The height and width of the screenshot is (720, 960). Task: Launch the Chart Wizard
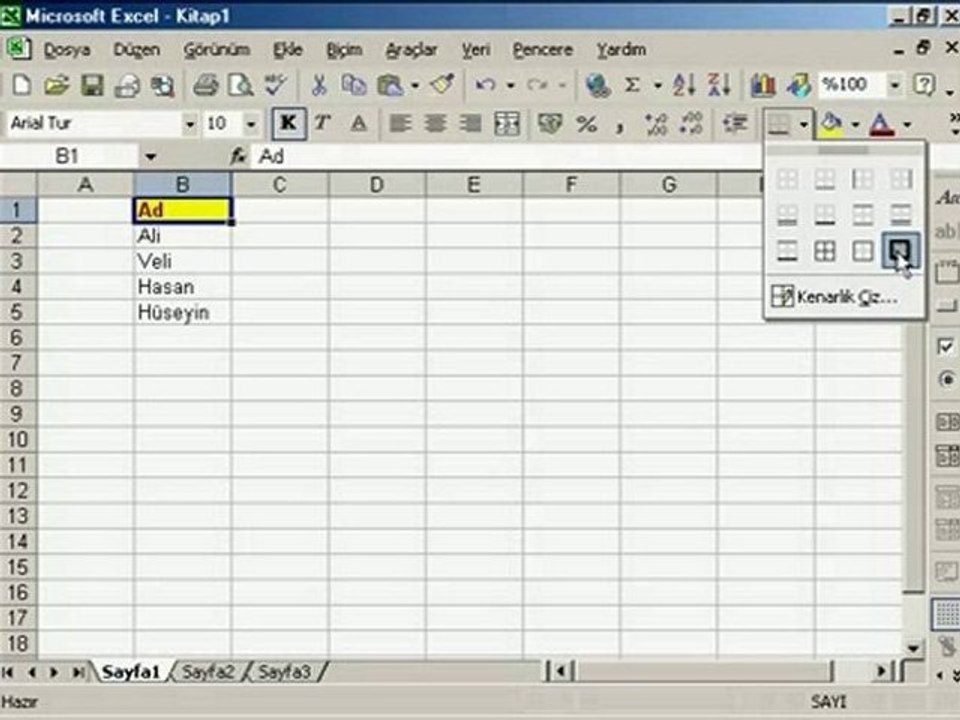tap(763, 85)
